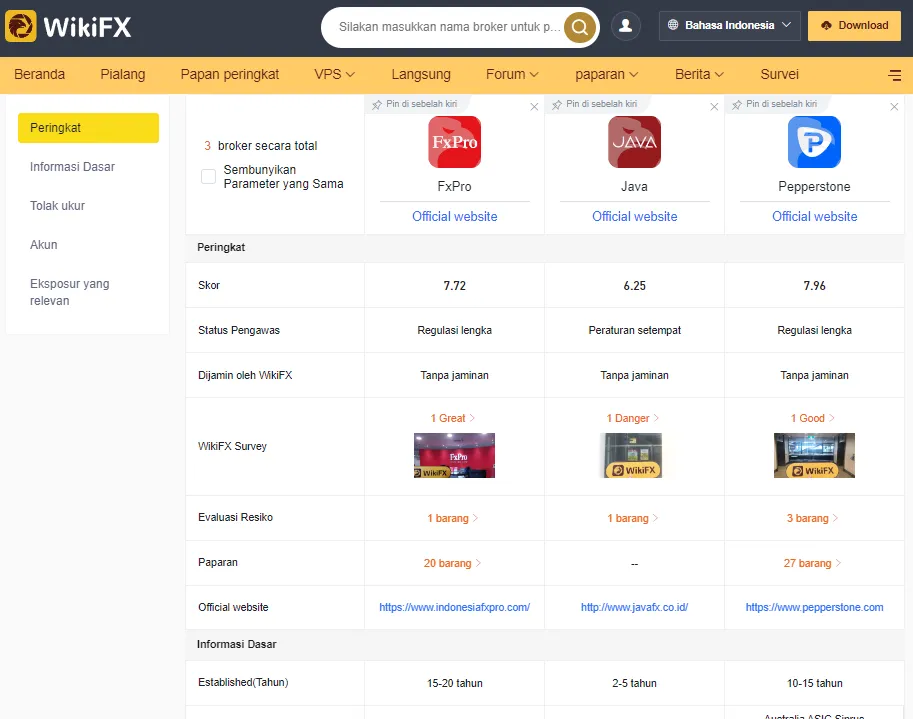Screen dimensions: 913x719
Task: Open the Langsung menu item
Action: click(421, 75)
